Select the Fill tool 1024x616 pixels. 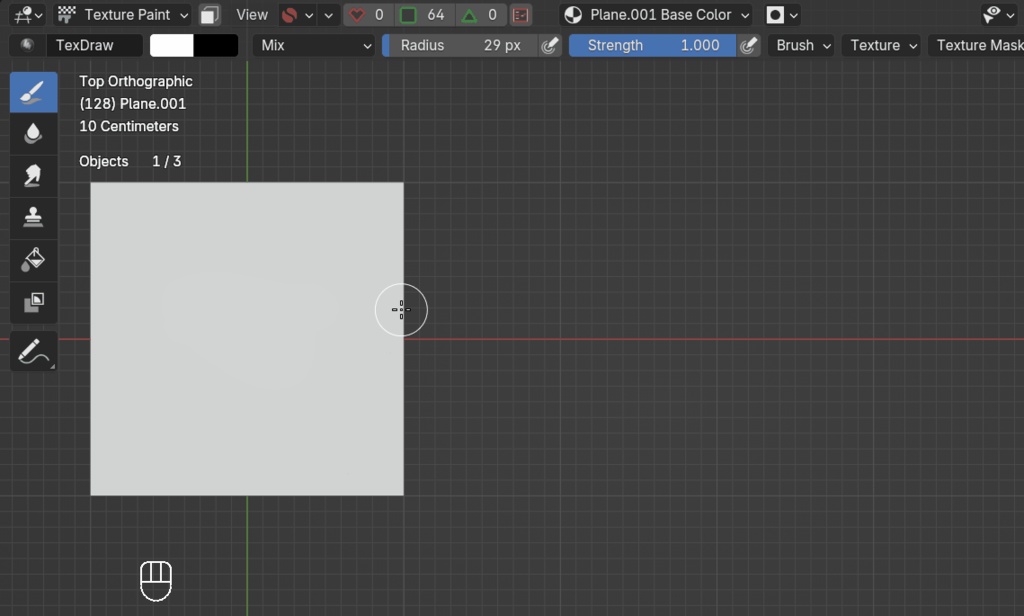[32, 260]
